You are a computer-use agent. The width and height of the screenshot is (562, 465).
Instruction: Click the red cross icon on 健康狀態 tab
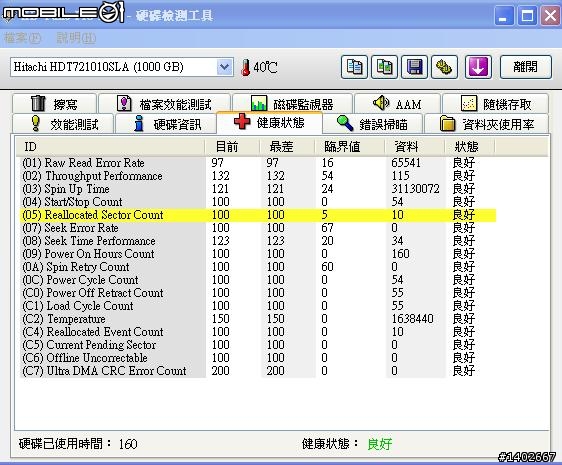[242, 121]
